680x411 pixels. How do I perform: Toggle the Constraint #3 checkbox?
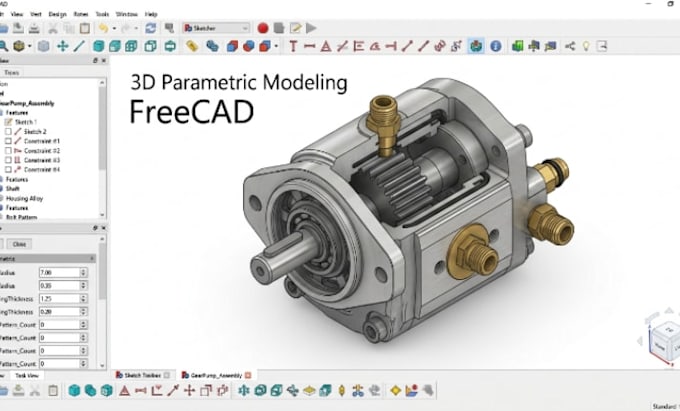8,160
